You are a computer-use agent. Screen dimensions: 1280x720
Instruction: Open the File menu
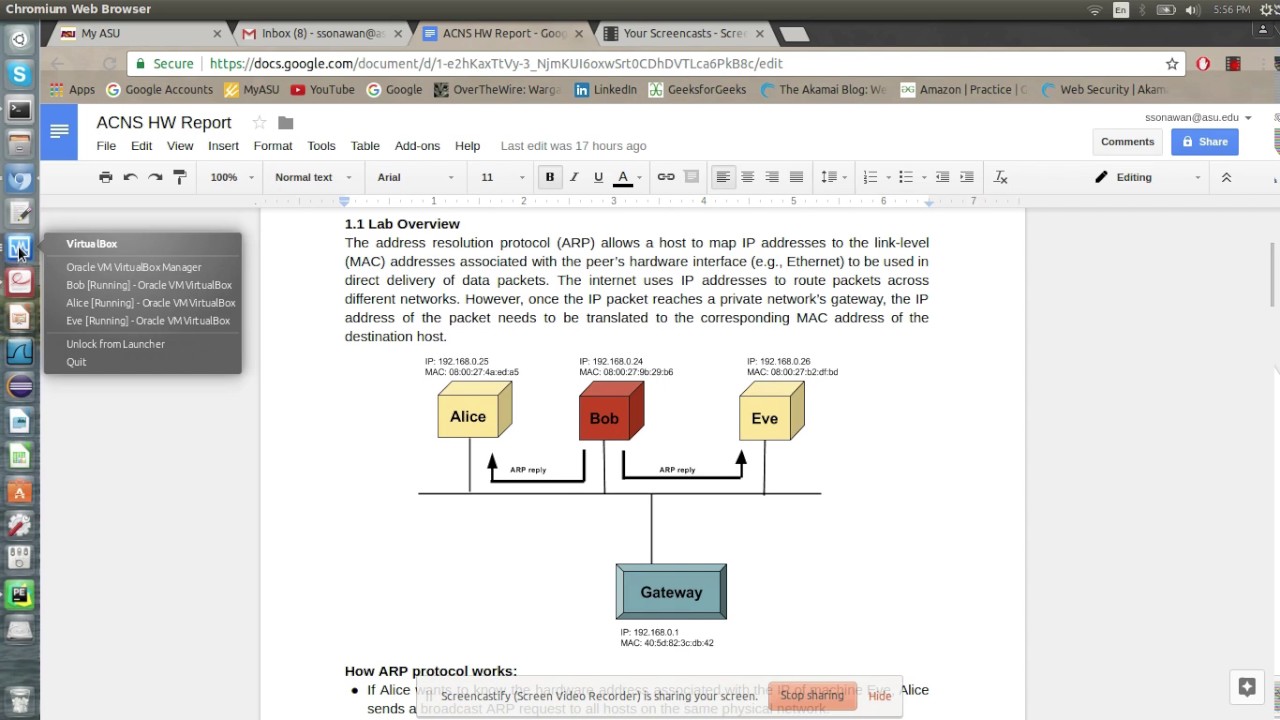click(x=106, y=146)
